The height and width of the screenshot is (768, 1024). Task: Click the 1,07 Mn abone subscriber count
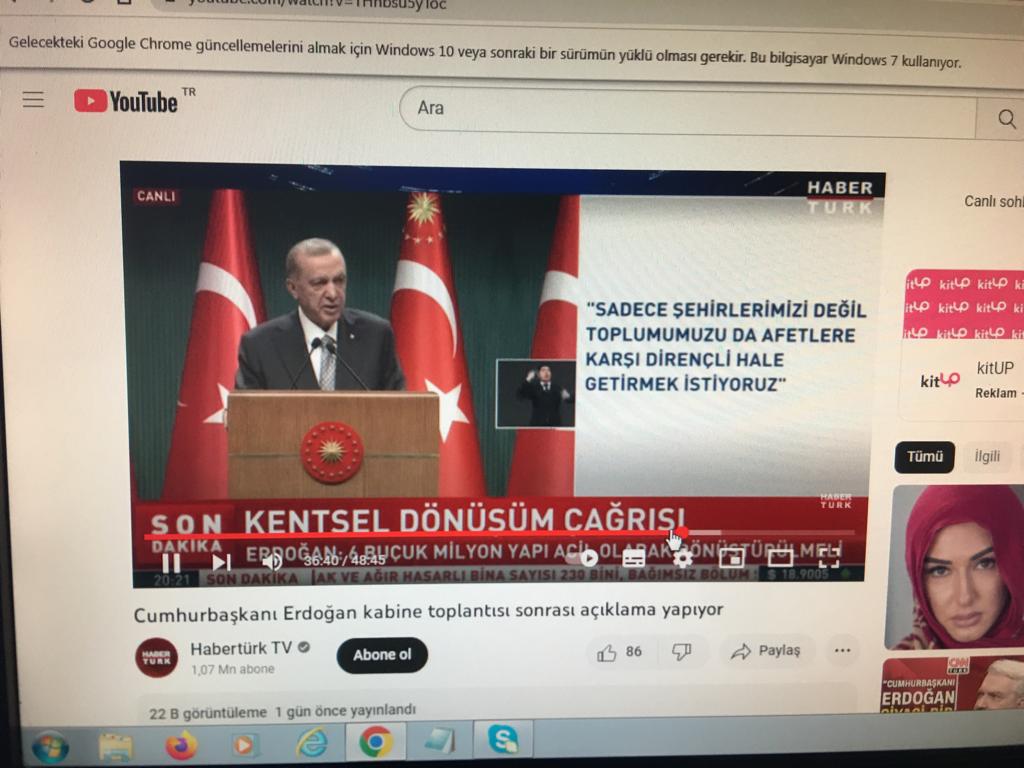[x=232, y=669]
